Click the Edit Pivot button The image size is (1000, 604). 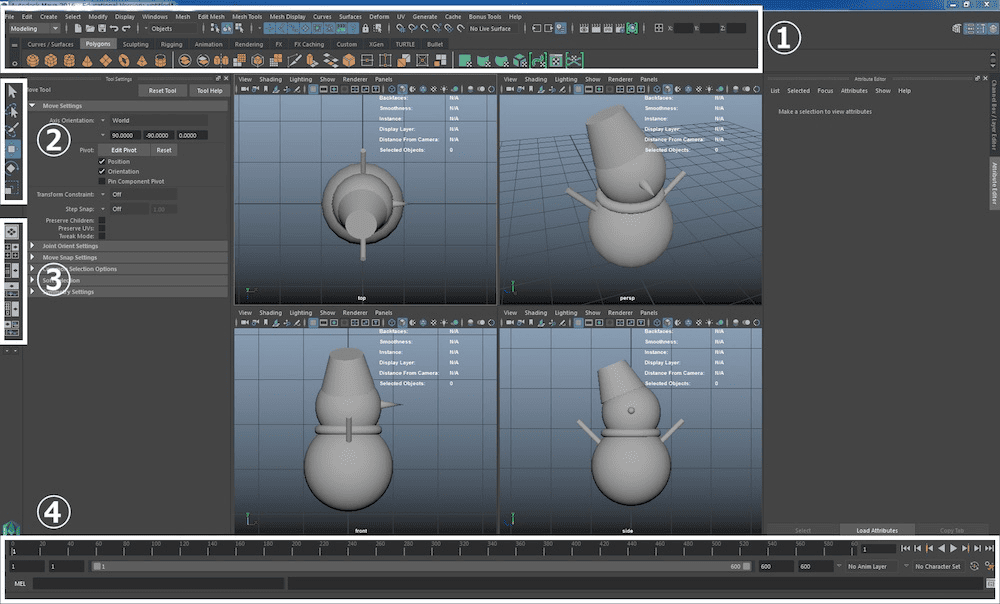coord(124,150)
